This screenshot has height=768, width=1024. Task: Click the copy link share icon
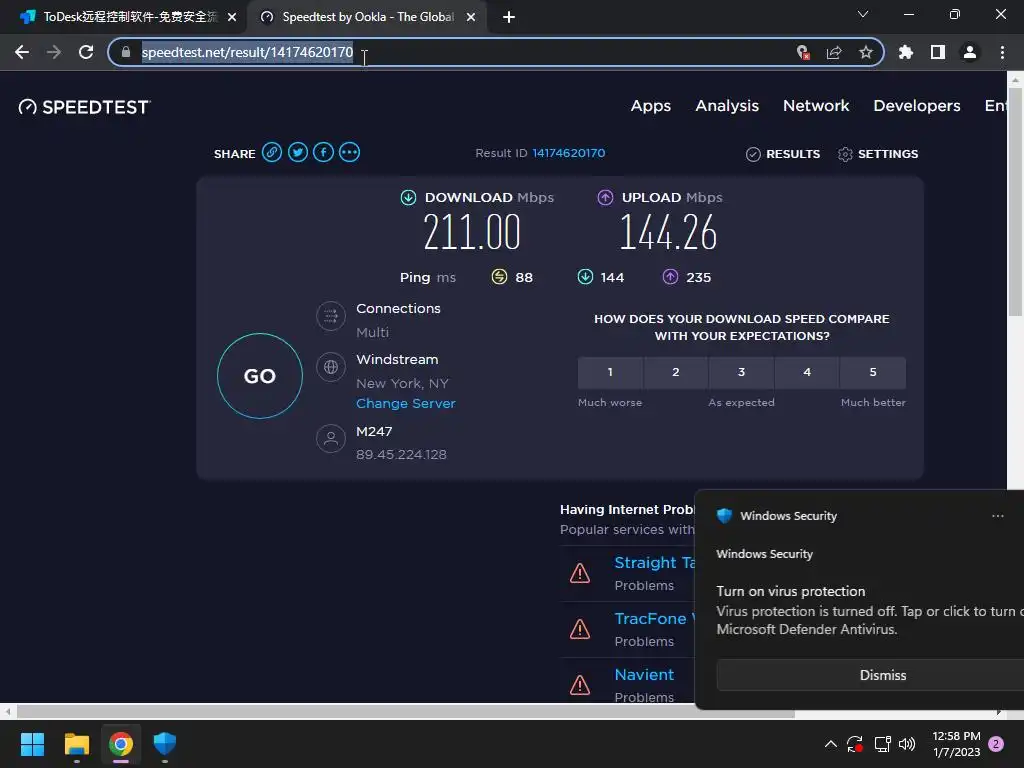pos(272,153)
